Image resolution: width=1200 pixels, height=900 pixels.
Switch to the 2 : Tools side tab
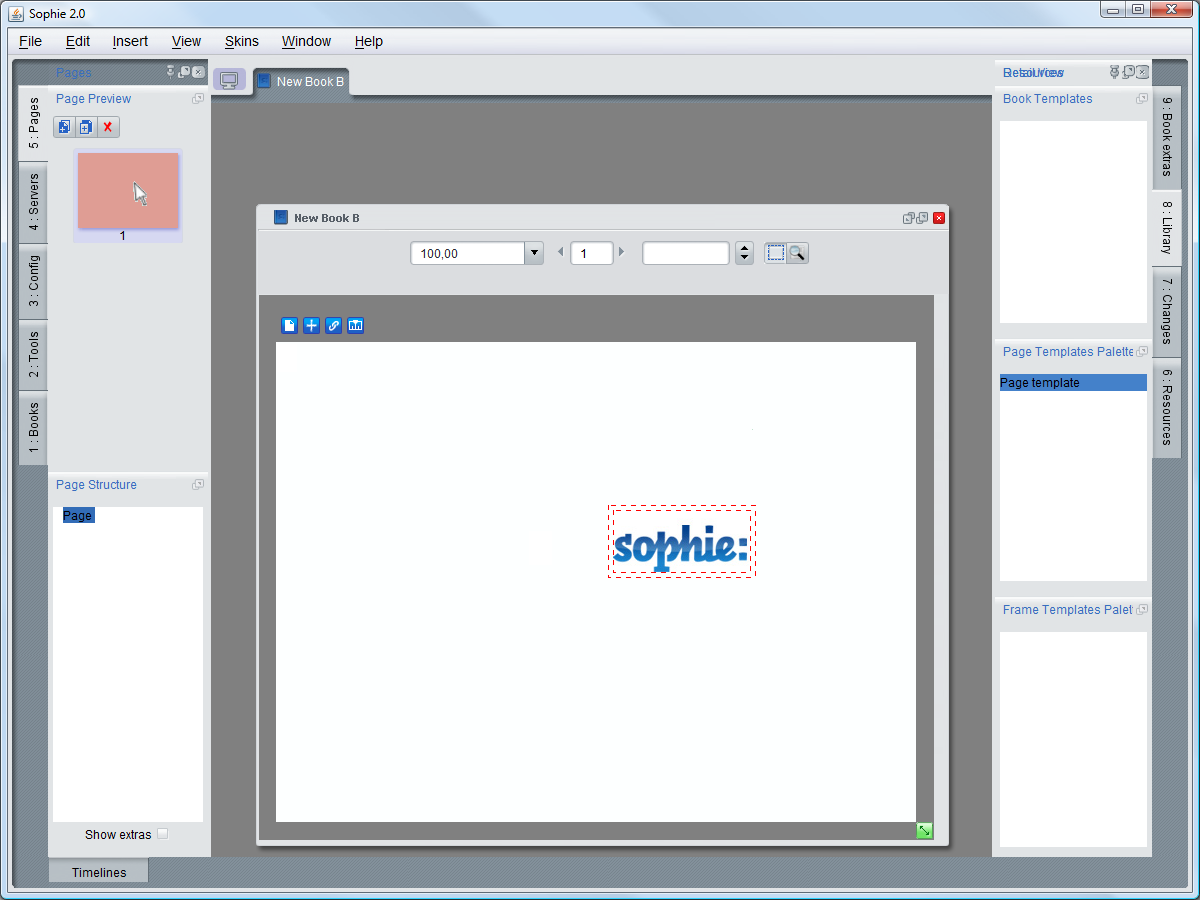point(33,355)
